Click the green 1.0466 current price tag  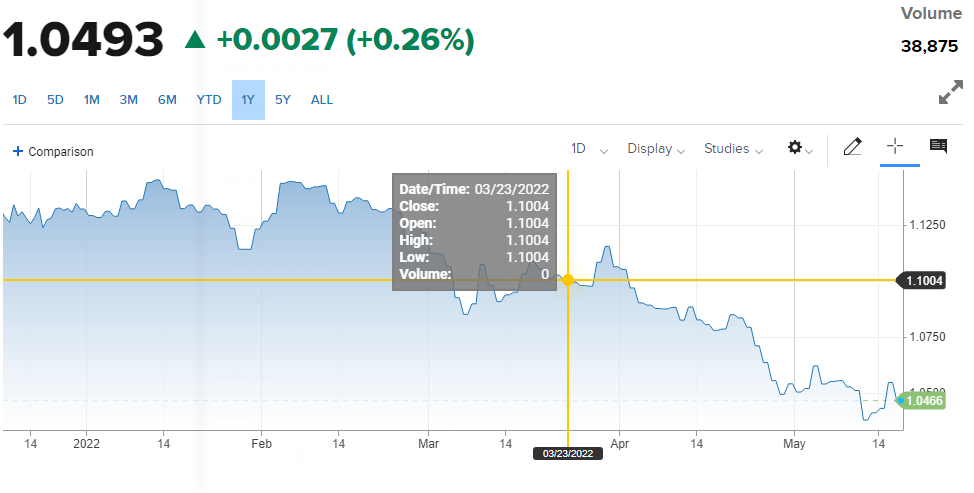pyautogui.click(x=924, y=400)
